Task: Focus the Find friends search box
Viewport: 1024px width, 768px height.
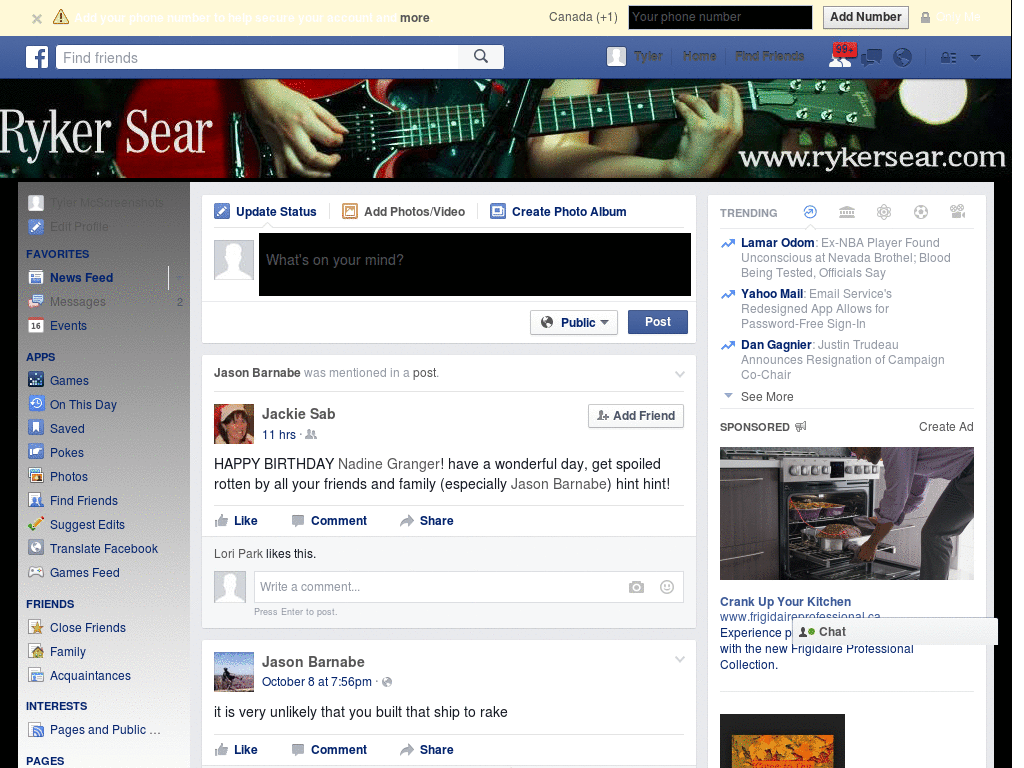Action: [x=257, y=57]
